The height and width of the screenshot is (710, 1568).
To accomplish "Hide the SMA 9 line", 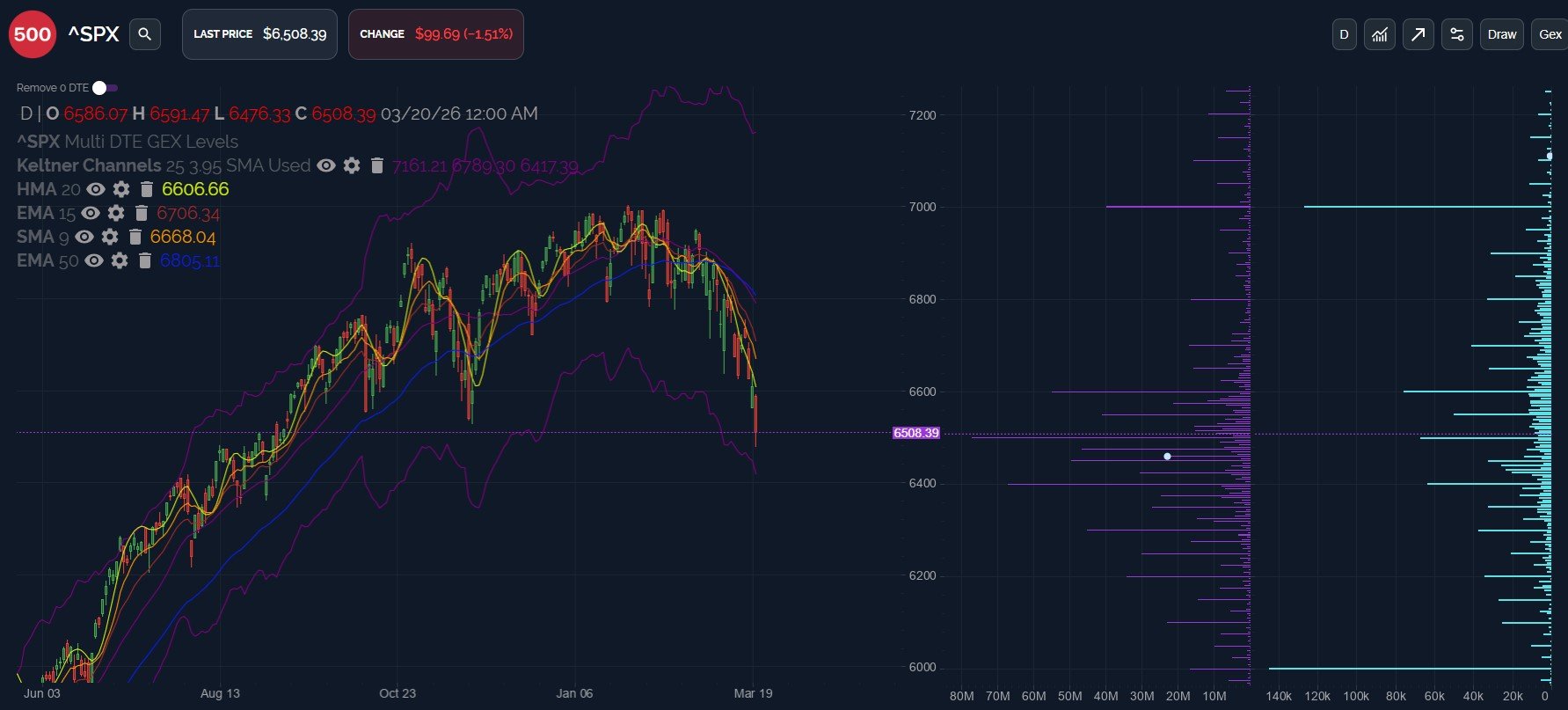I will [84, 237].
